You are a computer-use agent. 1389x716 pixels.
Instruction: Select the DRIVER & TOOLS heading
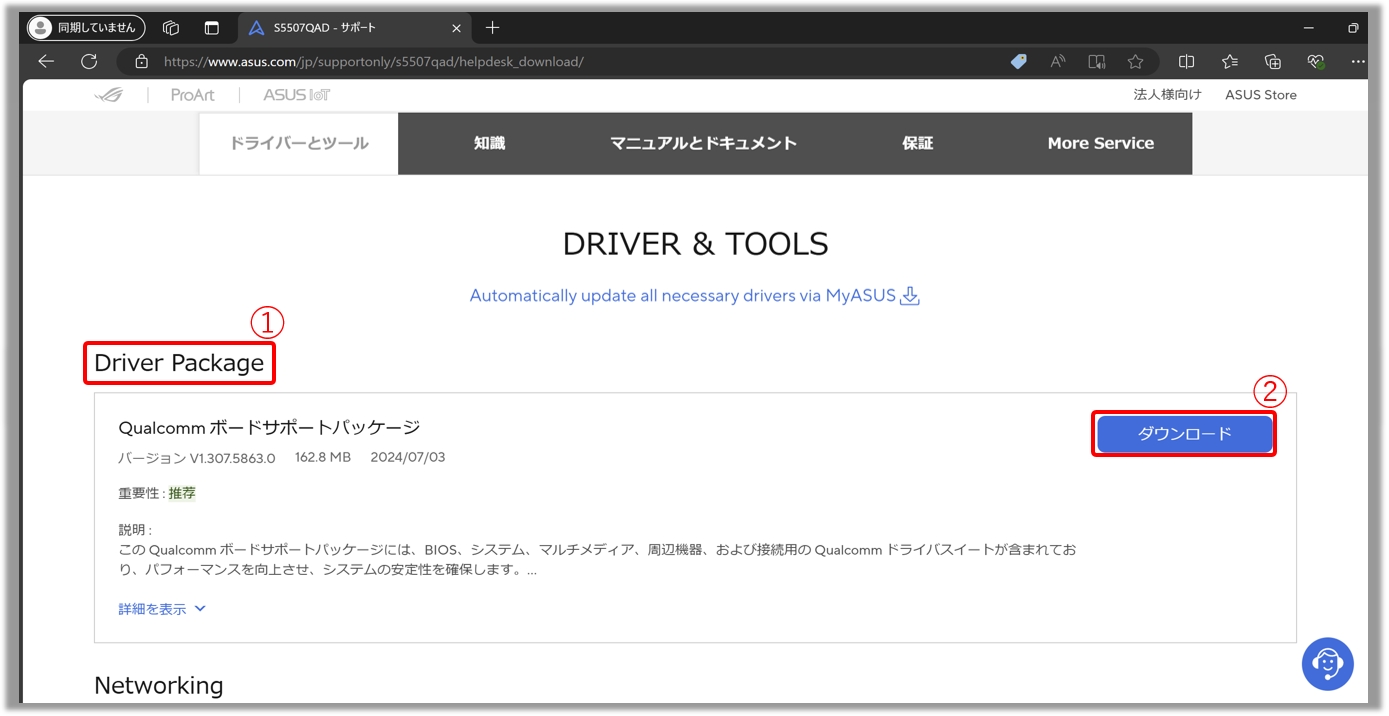click(x=696, y=244)
